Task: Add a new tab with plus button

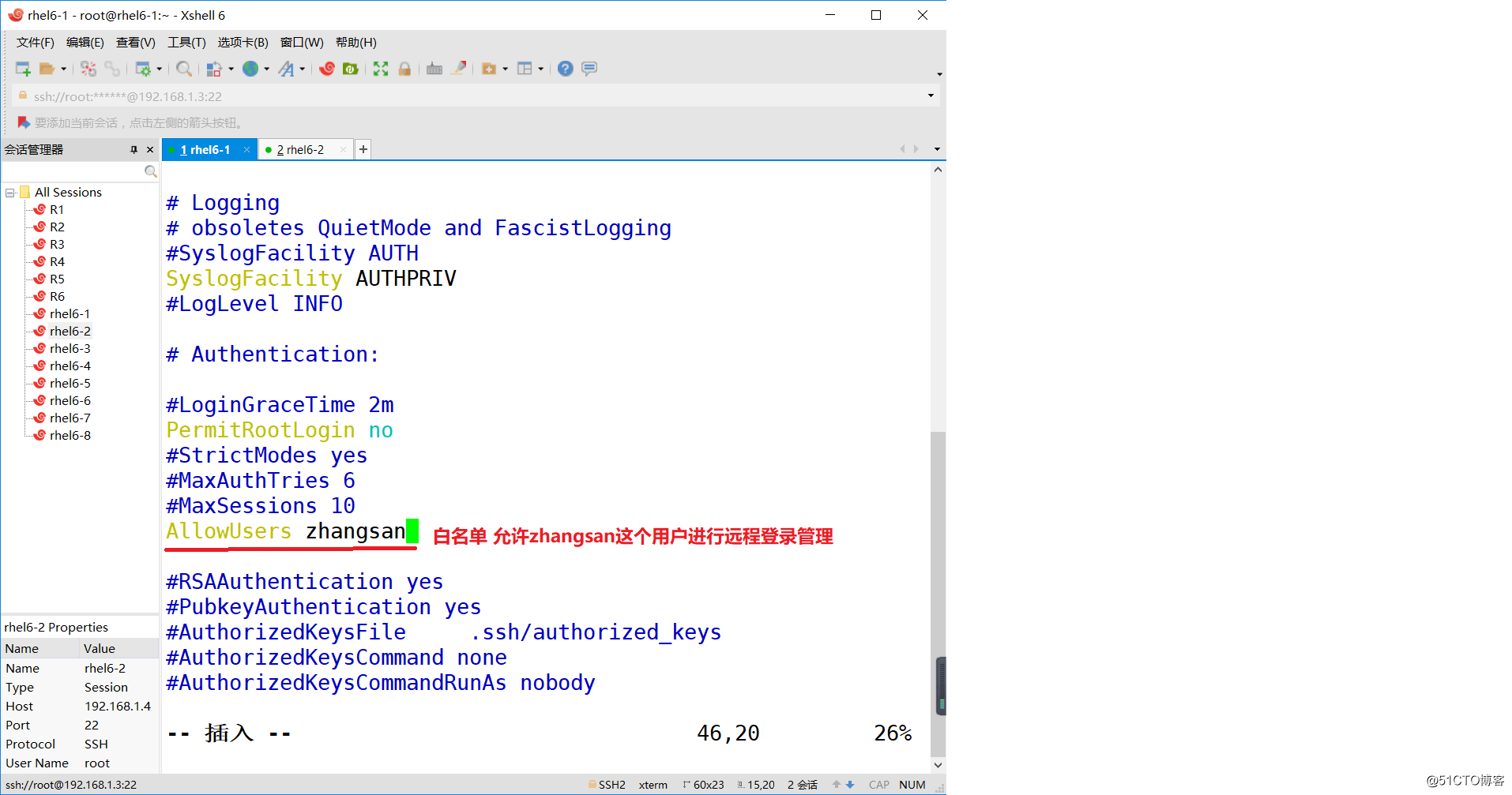Action: point(363,149)
